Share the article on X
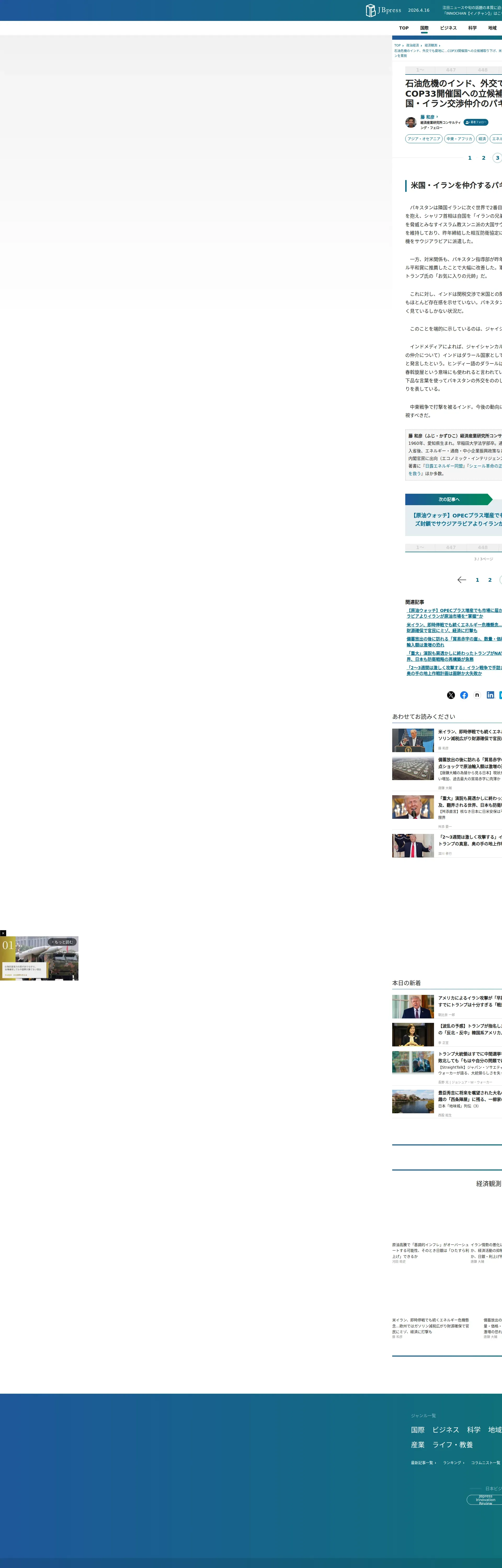Image resolution: width=502 pixels, height=1568 pixels. 451,695
